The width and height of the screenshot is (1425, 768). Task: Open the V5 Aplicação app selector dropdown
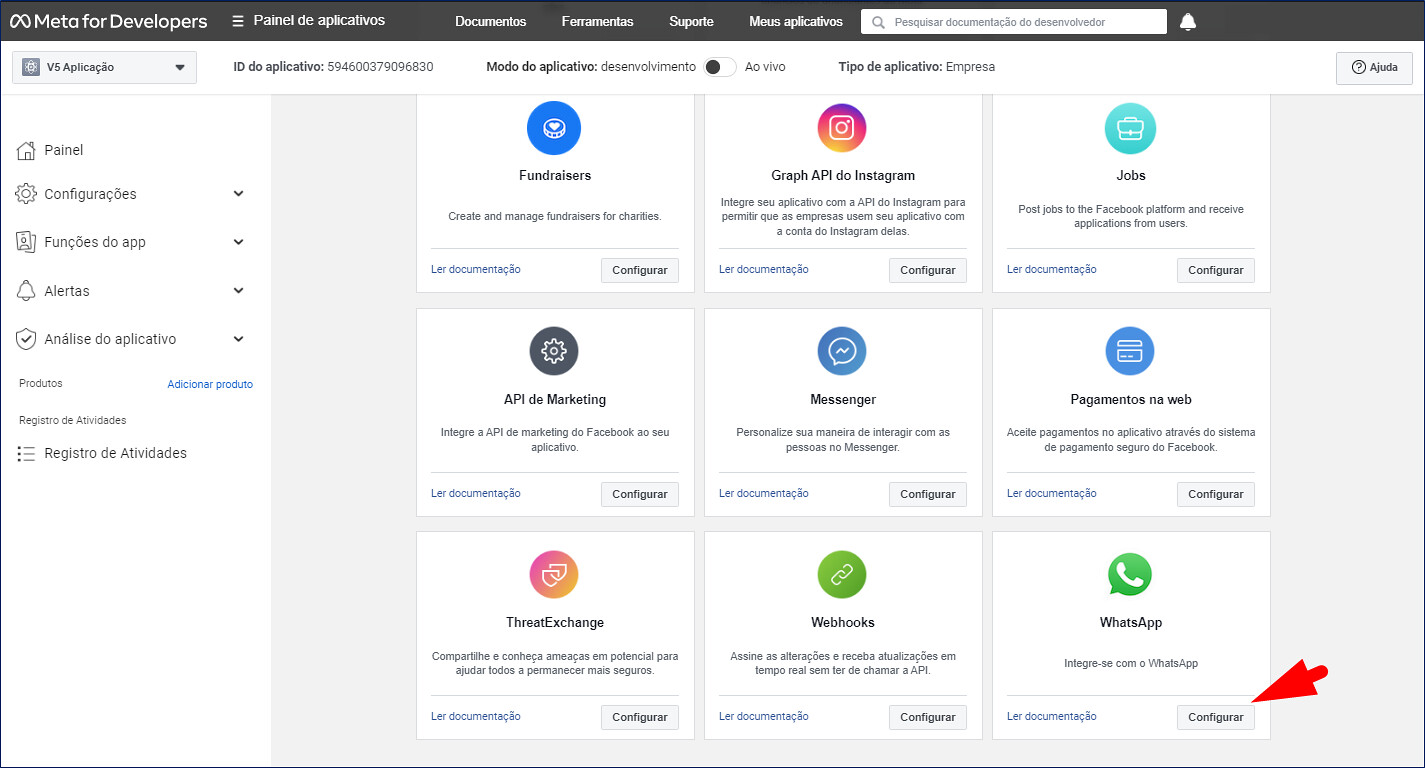click(104, 67)
